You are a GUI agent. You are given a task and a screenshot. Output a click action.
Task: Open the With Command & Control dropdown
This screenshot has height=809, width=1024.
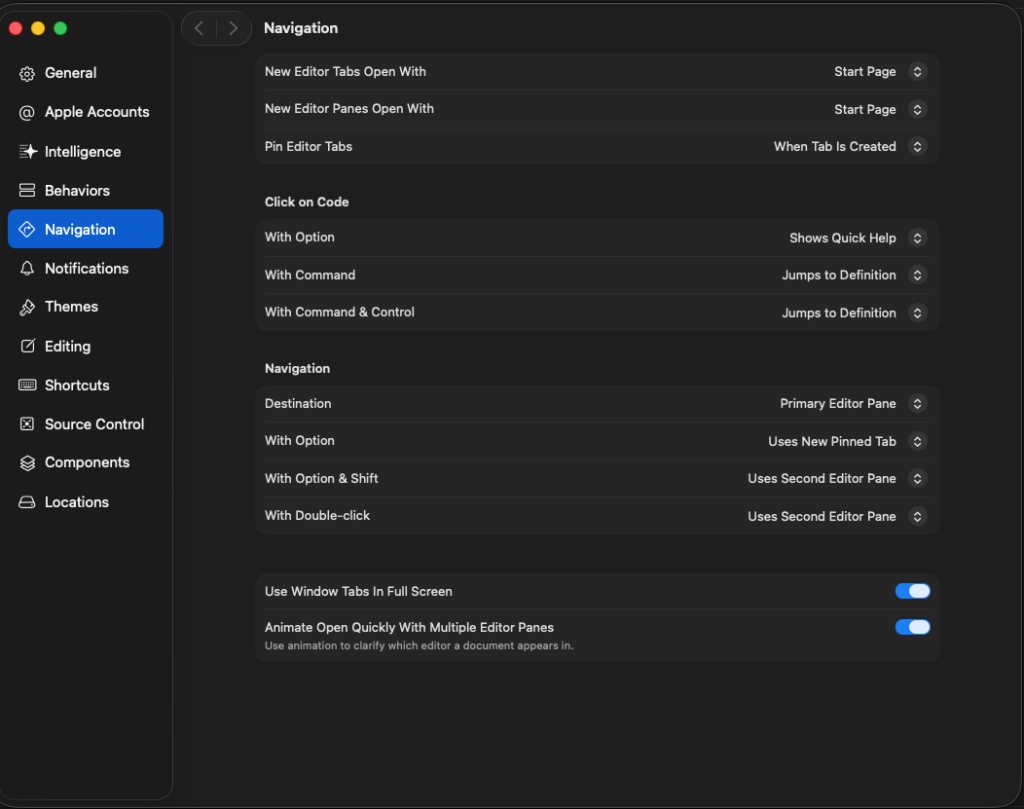click(x=916, y=313)
